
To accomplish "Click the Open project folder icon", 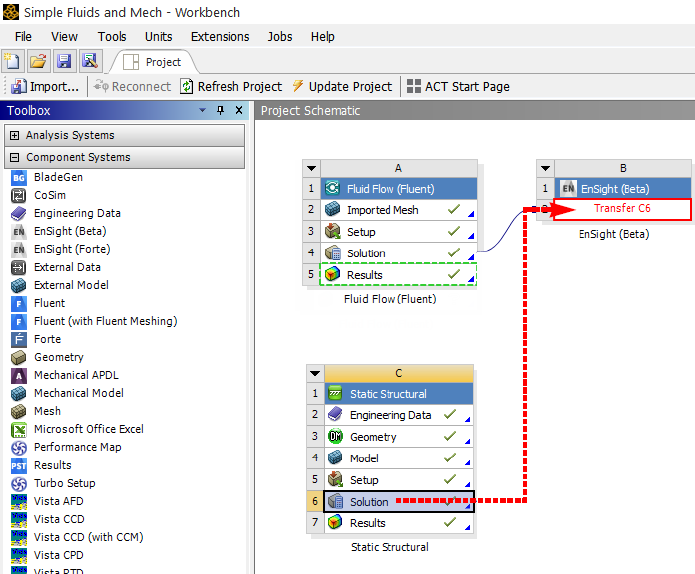I will pos(38,61).
